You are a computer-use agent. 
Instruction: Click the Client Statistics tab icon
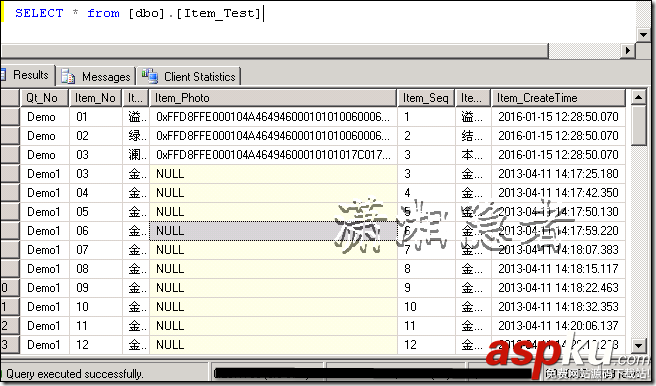coord(149,76)
